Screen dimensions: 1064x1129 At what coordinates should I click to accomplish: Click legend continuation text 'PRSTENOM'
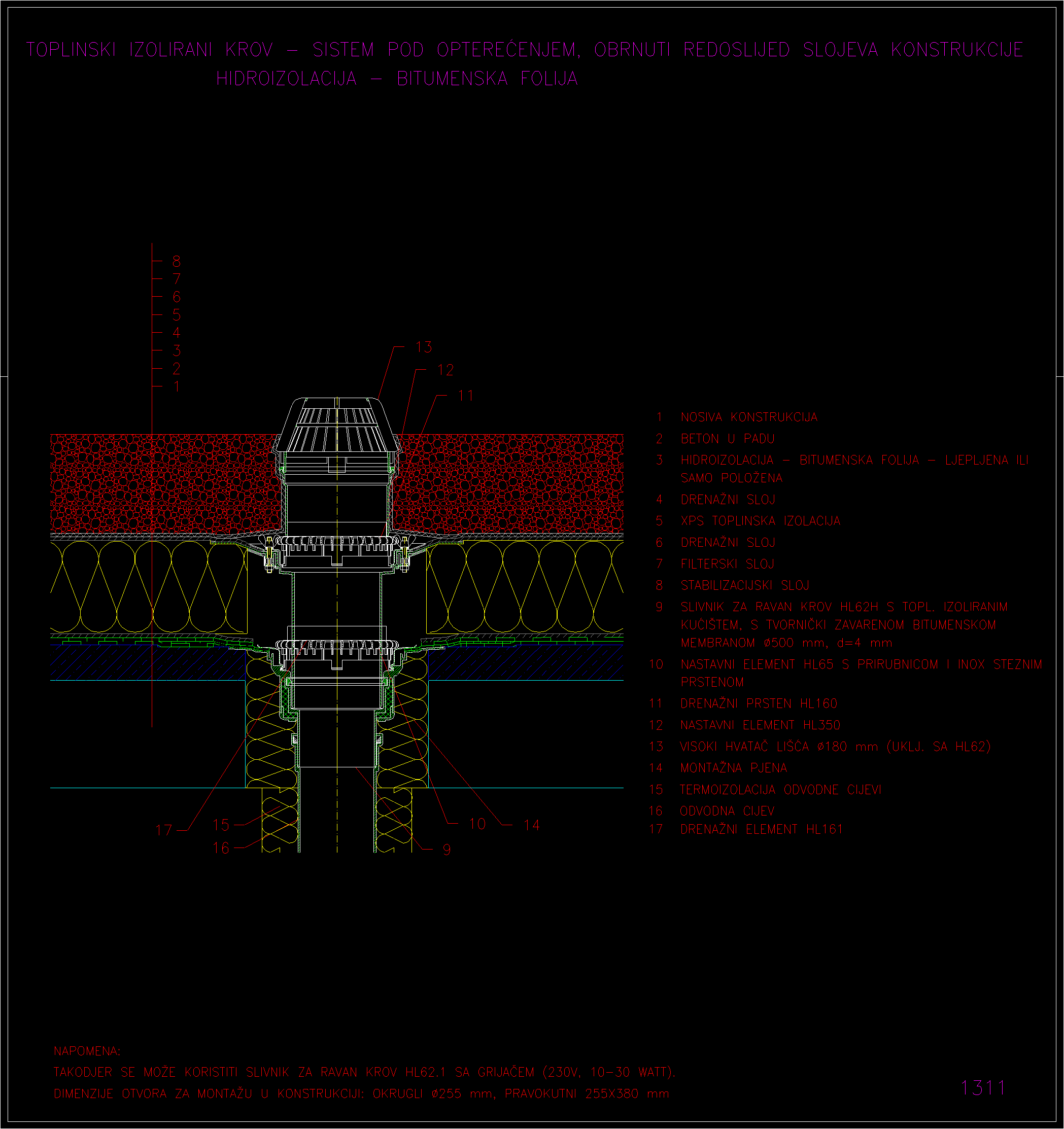coord(712,683)
